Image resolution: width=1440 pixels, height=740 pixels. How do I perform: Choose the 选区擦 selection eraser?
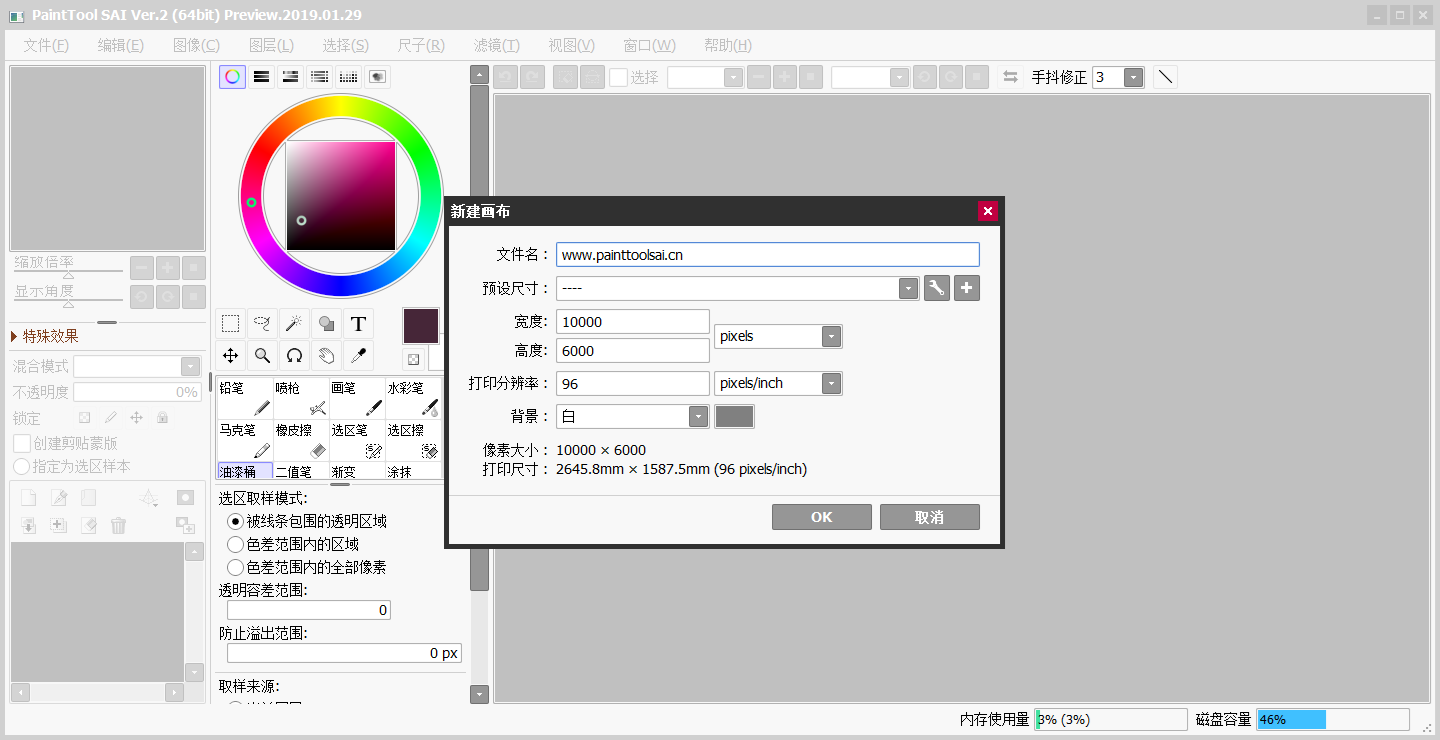click(x=413, y=440)
